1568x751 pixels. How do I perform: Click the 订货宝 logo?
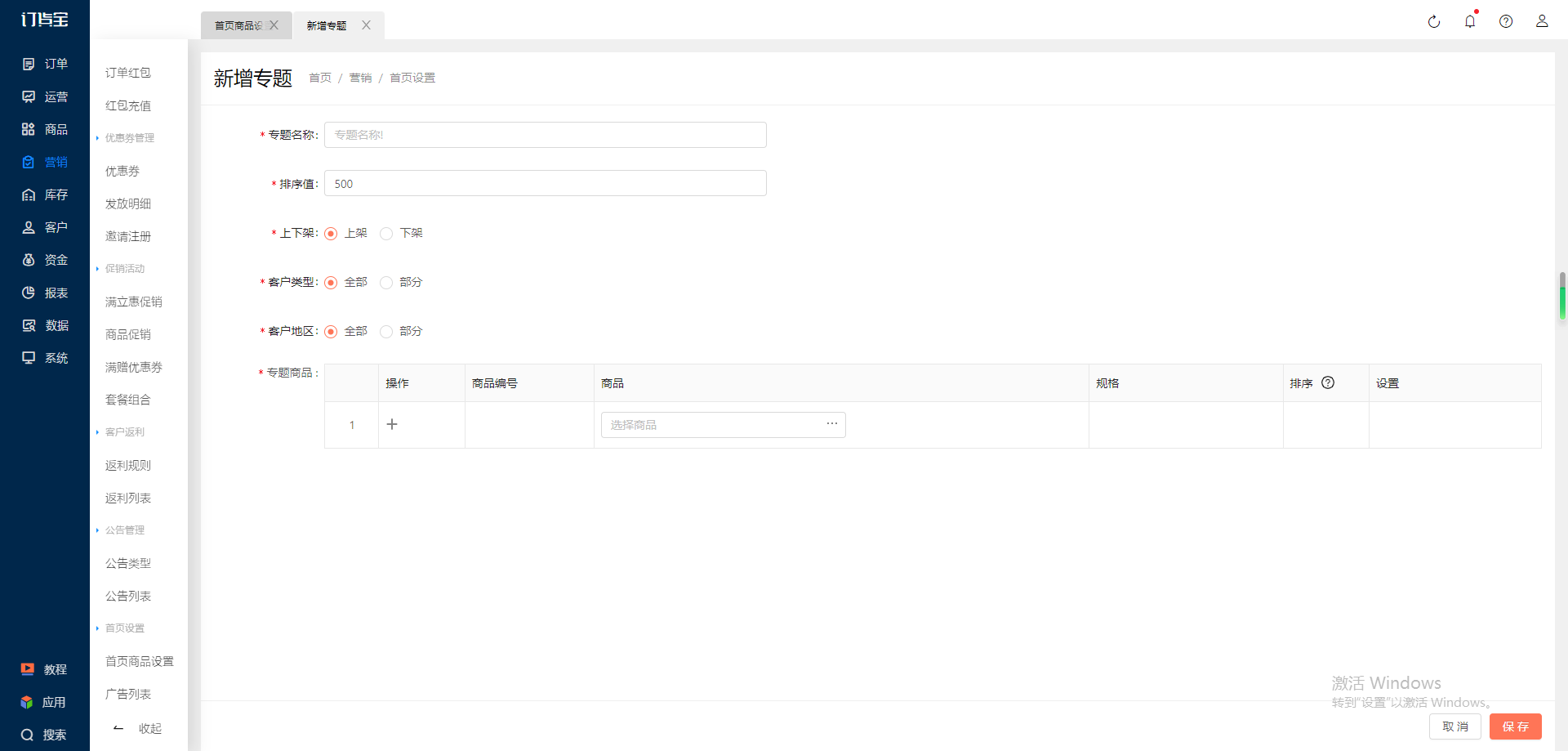pos(44,20)
